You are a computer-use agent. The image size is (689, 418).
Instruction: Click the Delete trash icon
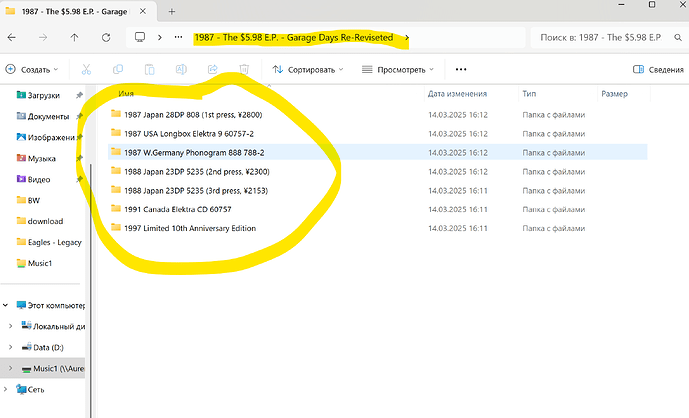244,69
